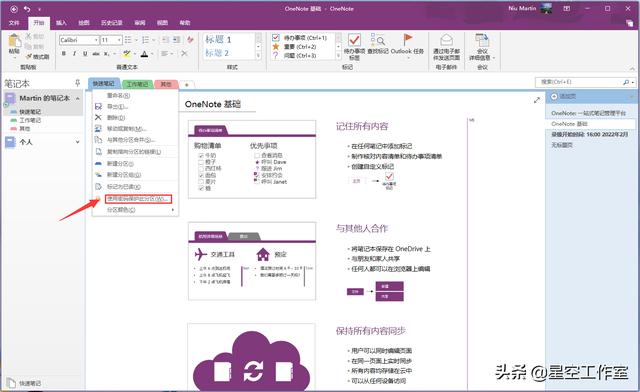
Task: Click the ribbon display options icon in the title bar
Action: click(x=567, y=9)
